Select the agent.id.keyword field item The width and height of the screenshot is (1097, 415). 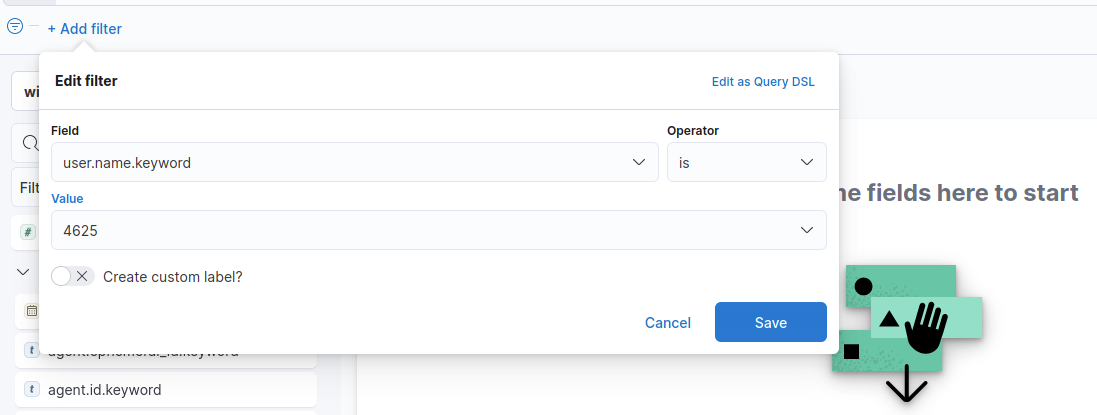click(x=166, y=390)
